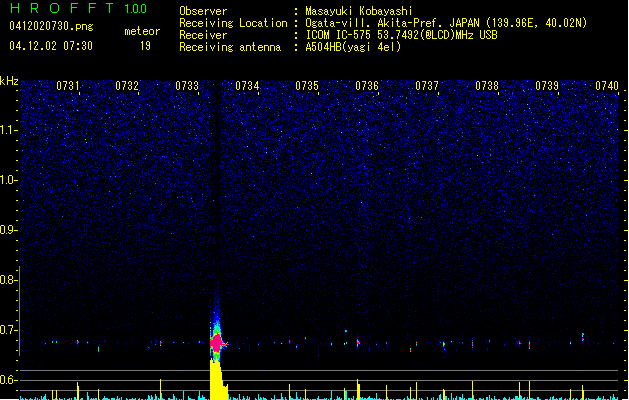The height and width of the screenshot is (400, 629).
Task: Click the 0.7 kHz axis label
Action: (x=9, y=330)
